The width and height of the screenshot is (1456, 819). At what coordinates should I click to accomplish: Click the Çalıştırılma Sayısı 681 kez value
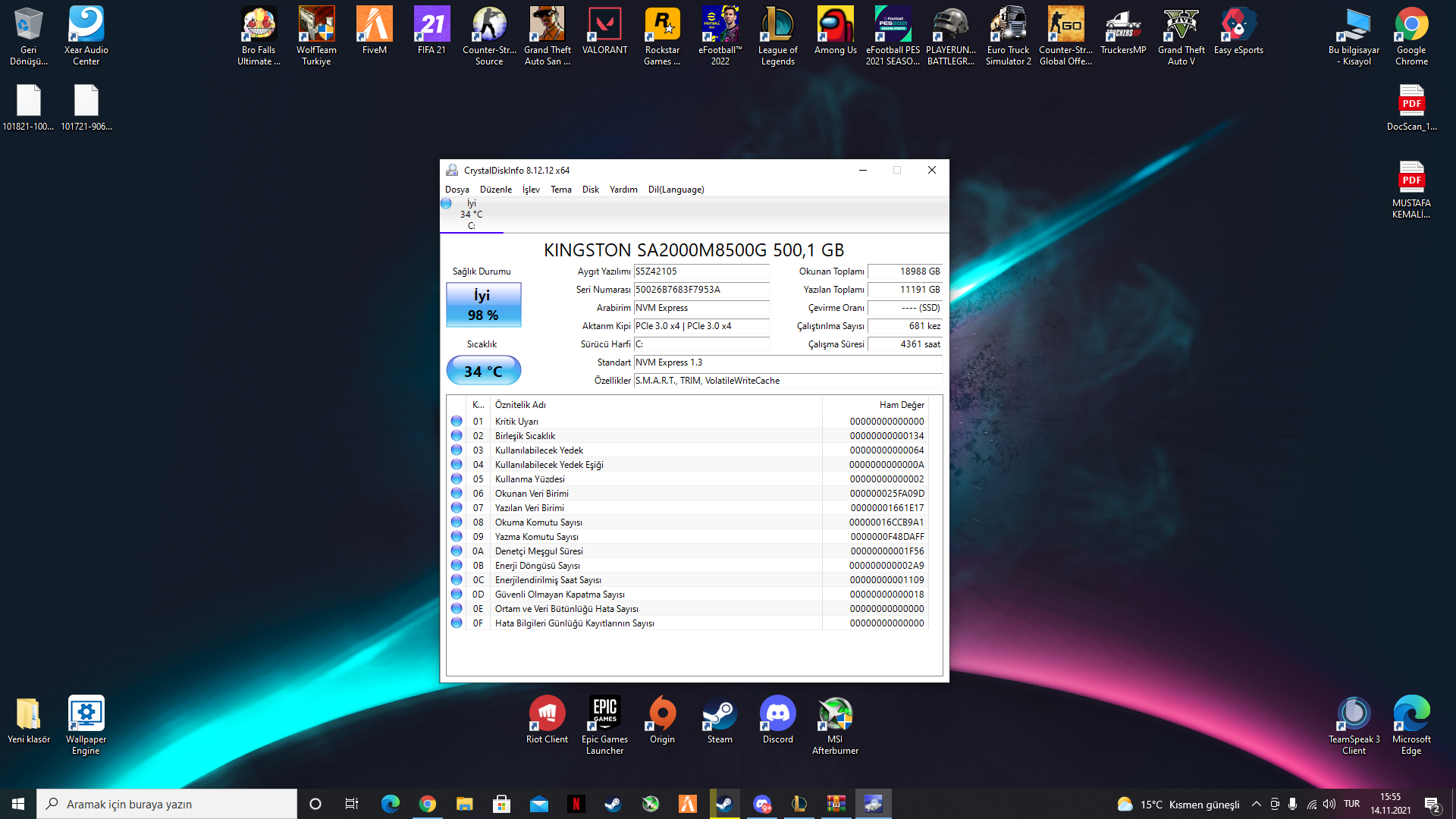[905, 326]
